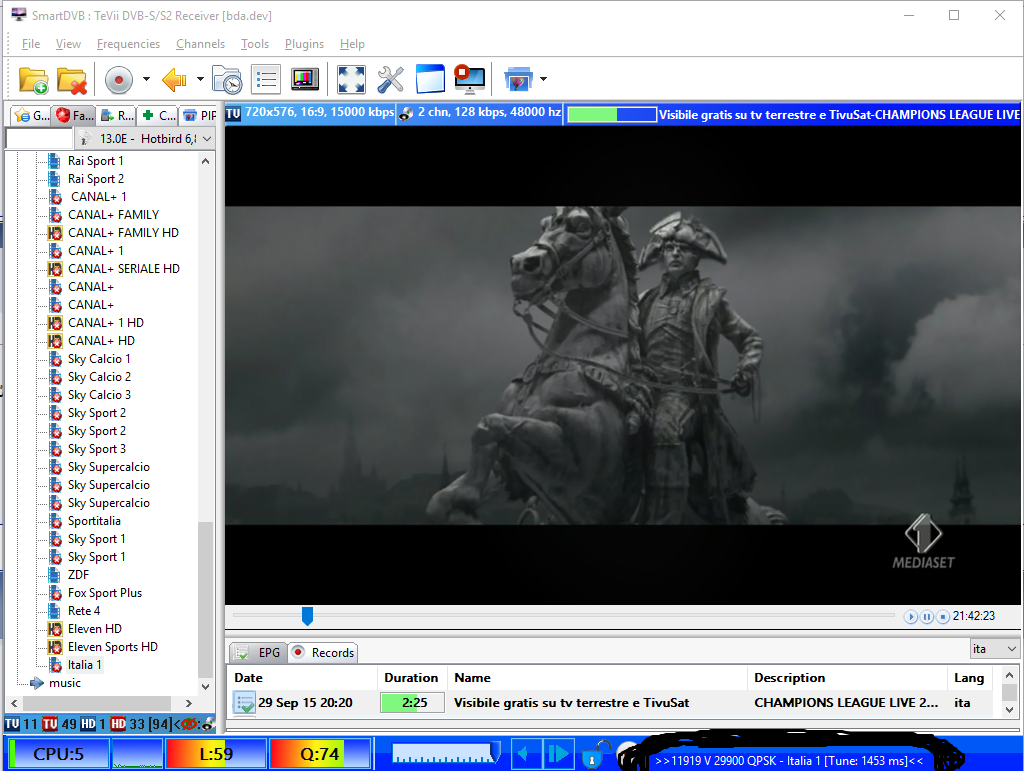Image resolution: width=1024 pixels, height=771 pixels.
Task: Click the channel search input field
Action: pyautogui.click(x=39, y=138)
